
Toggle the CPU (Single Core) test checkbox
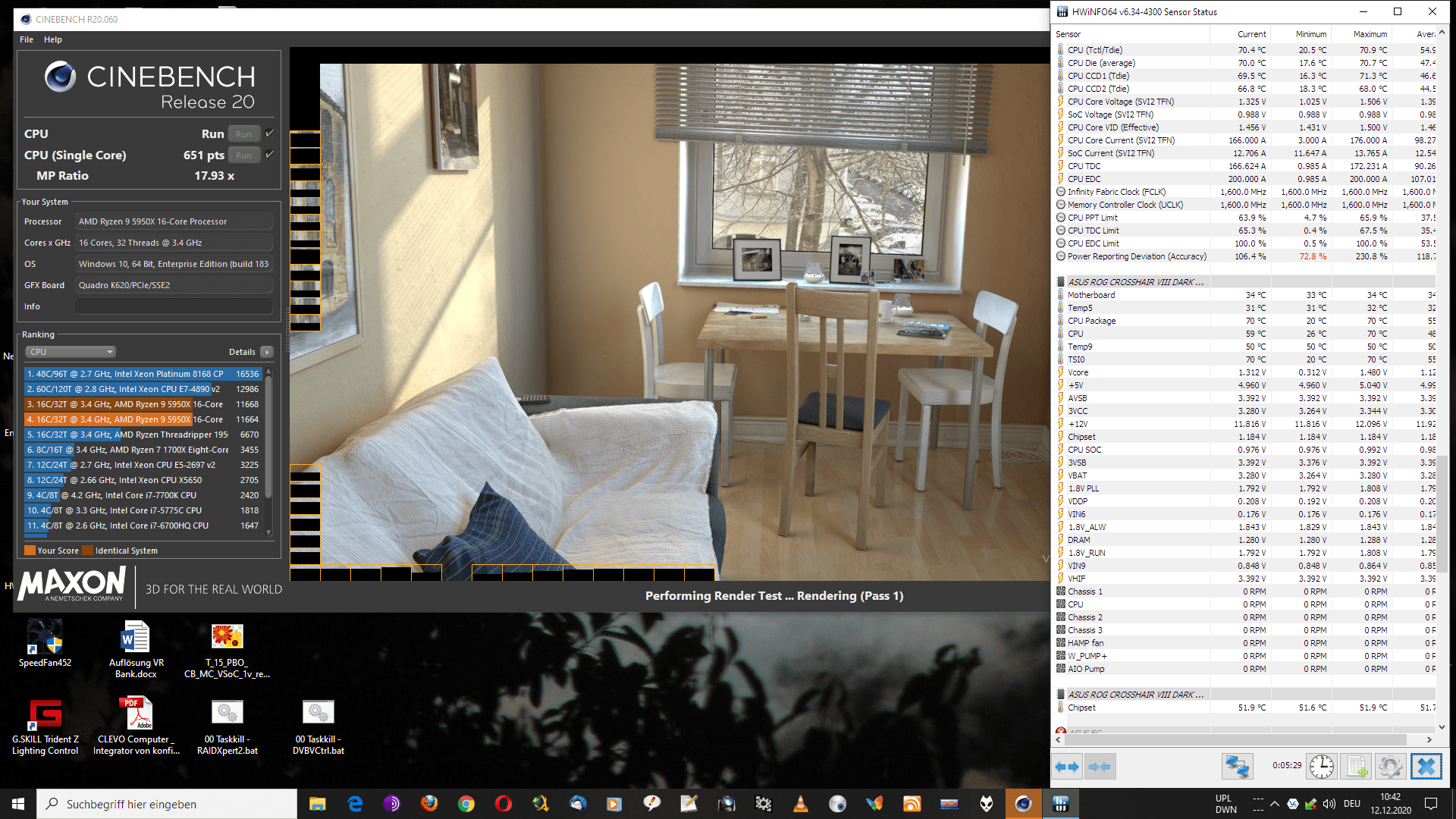pos(269,155)
